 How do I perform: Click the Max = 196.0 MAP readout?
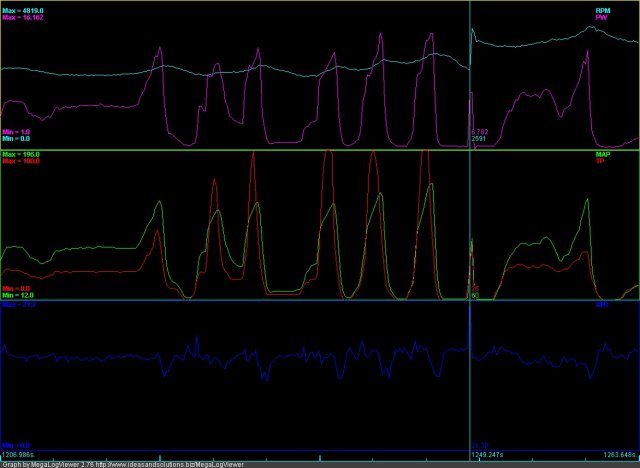click(21, 155)
